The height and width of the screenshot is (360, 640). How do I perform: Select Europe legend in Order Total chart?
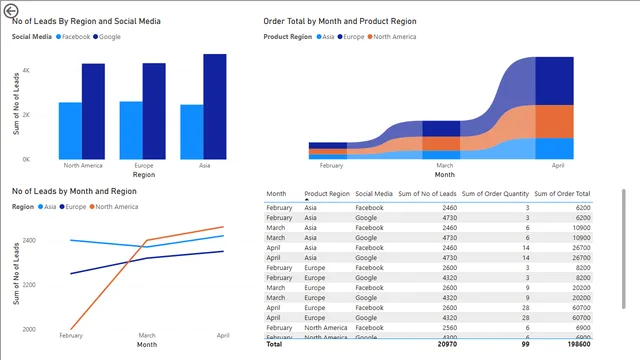351,37
